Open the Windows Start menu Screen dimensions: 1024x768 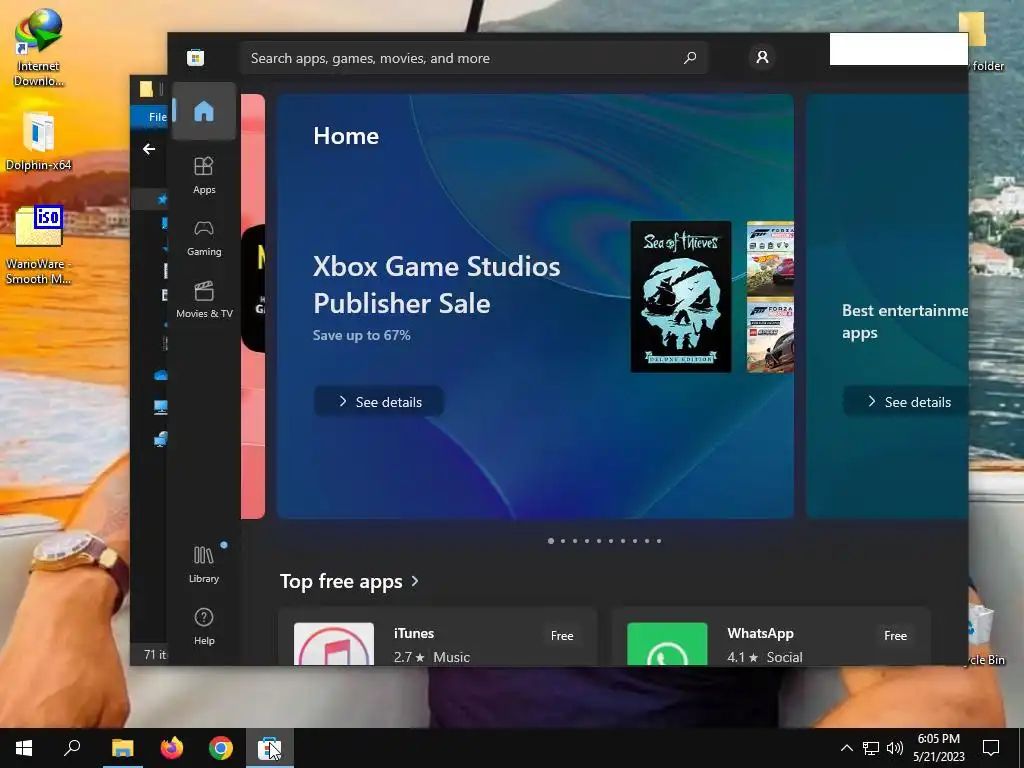pos(24,748)
